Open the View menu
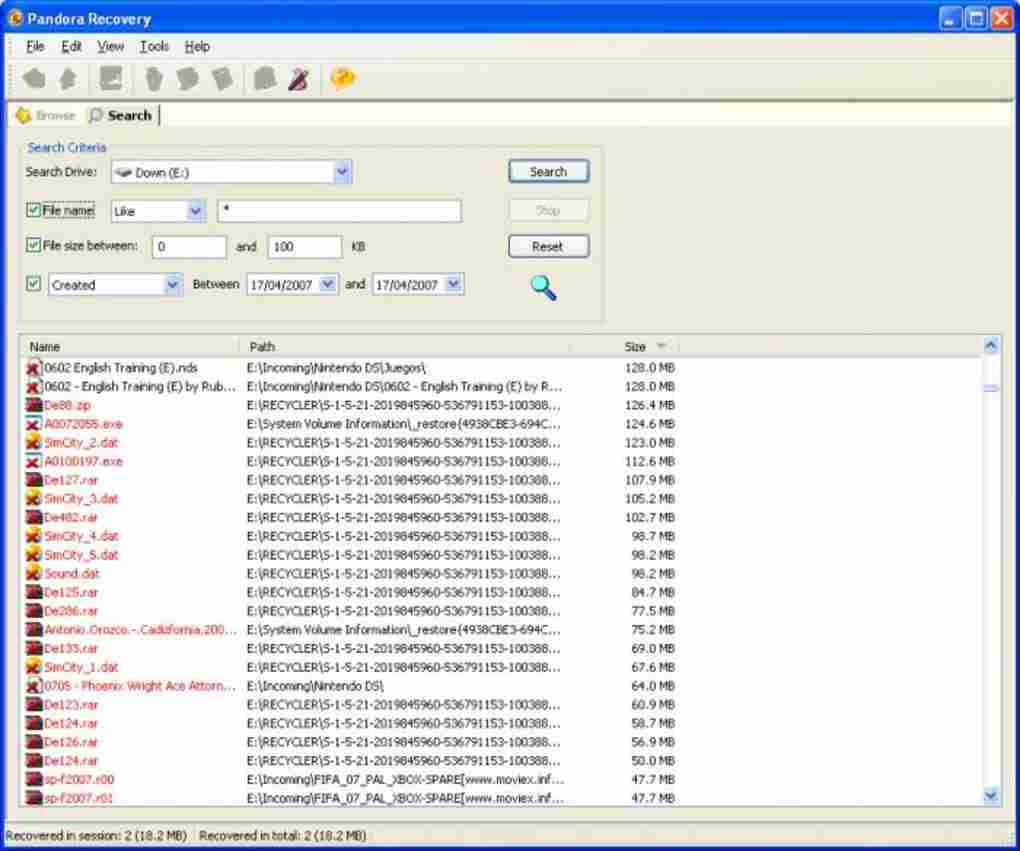 pyautogui.click(x=111, y=47)
